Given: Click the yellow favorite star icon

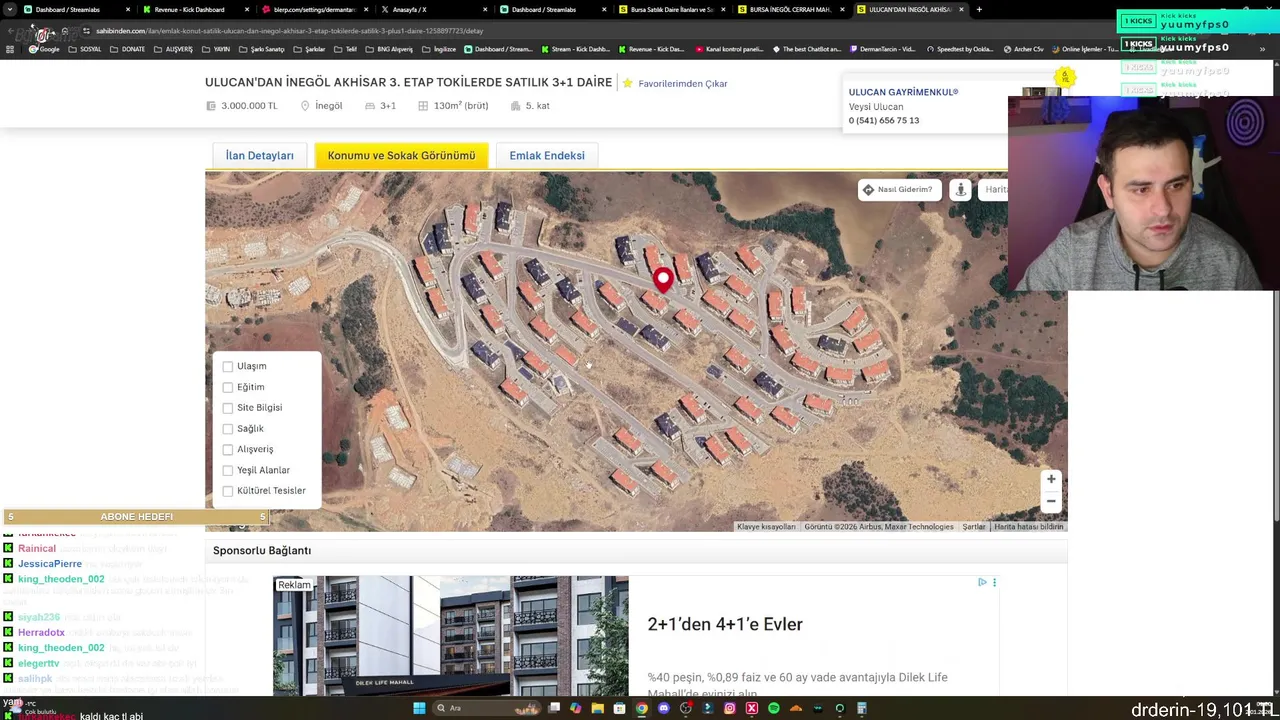Looking at the screenshot, I should coord(627,83).
